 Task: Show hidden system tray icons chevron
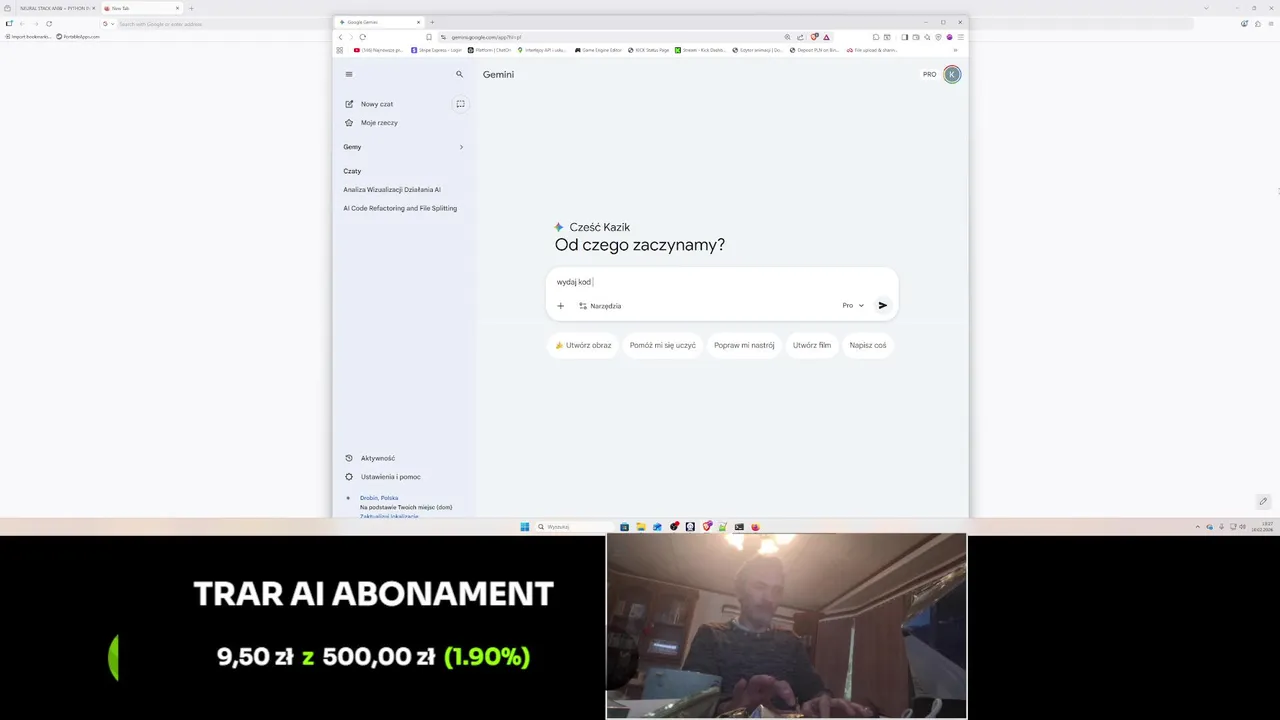click(1197, 527)
